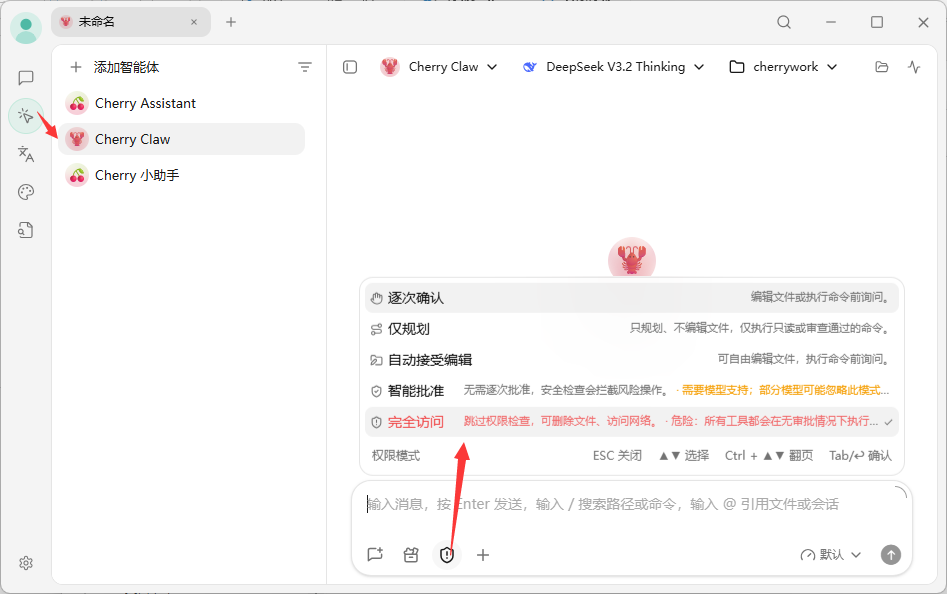Click the toolbox icon below input

pos(411,554)
